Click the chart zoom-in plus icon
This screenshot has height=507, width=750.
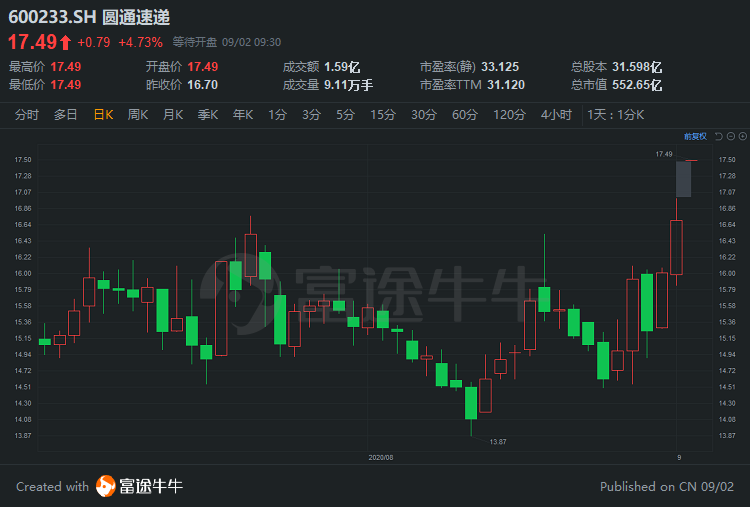pyautogui.click(x=743, y=136)
